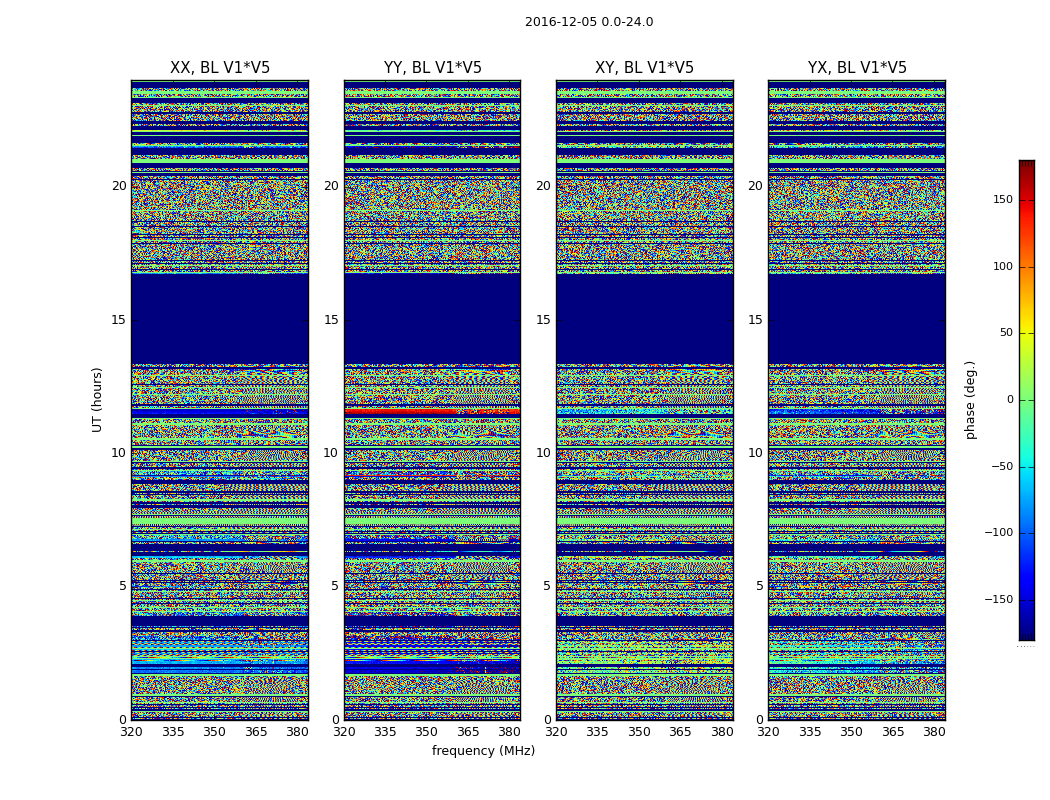Click inside the XX phase waterfall plot

220,400
